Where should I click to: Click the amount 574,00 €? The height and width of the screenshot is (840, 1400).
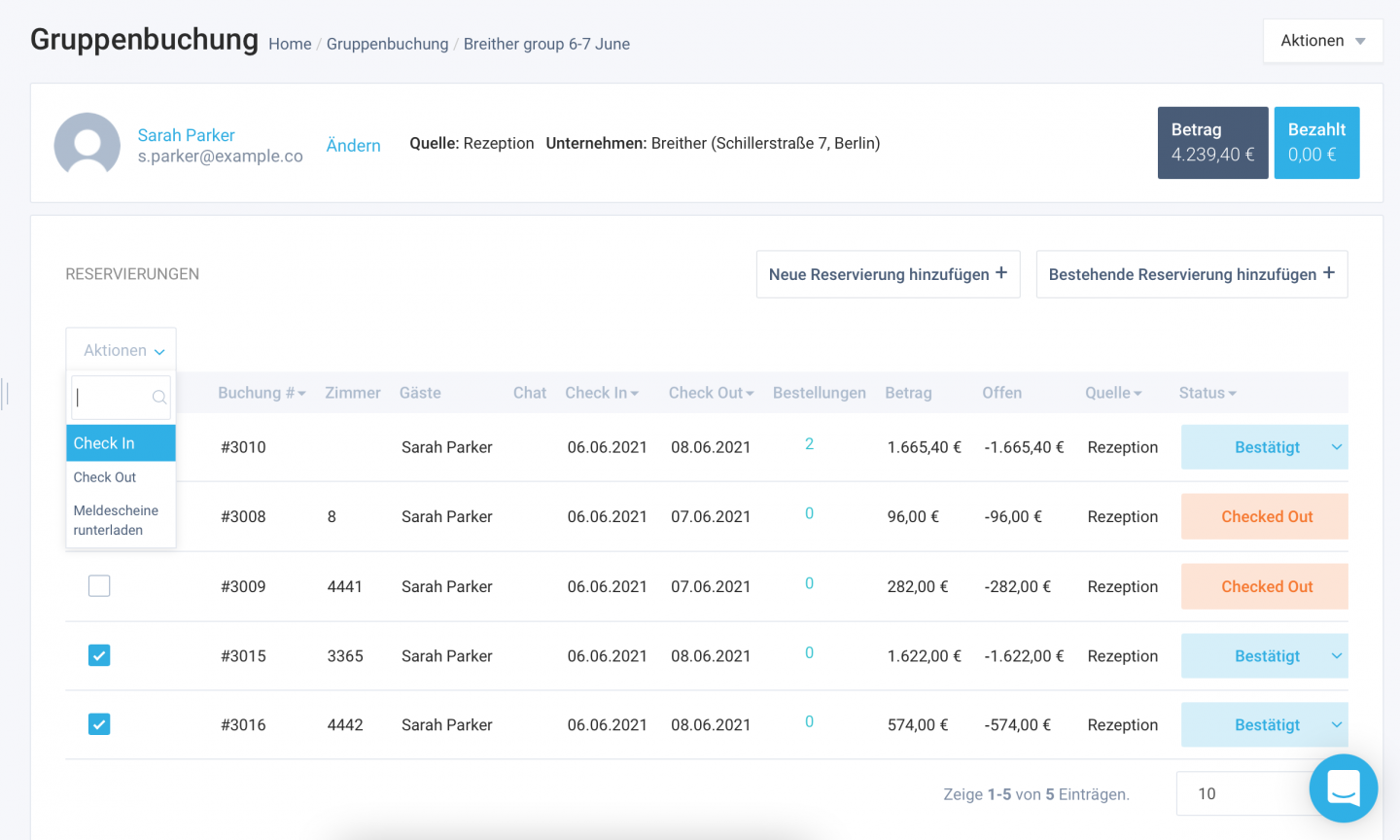click(x=917, y=724)
